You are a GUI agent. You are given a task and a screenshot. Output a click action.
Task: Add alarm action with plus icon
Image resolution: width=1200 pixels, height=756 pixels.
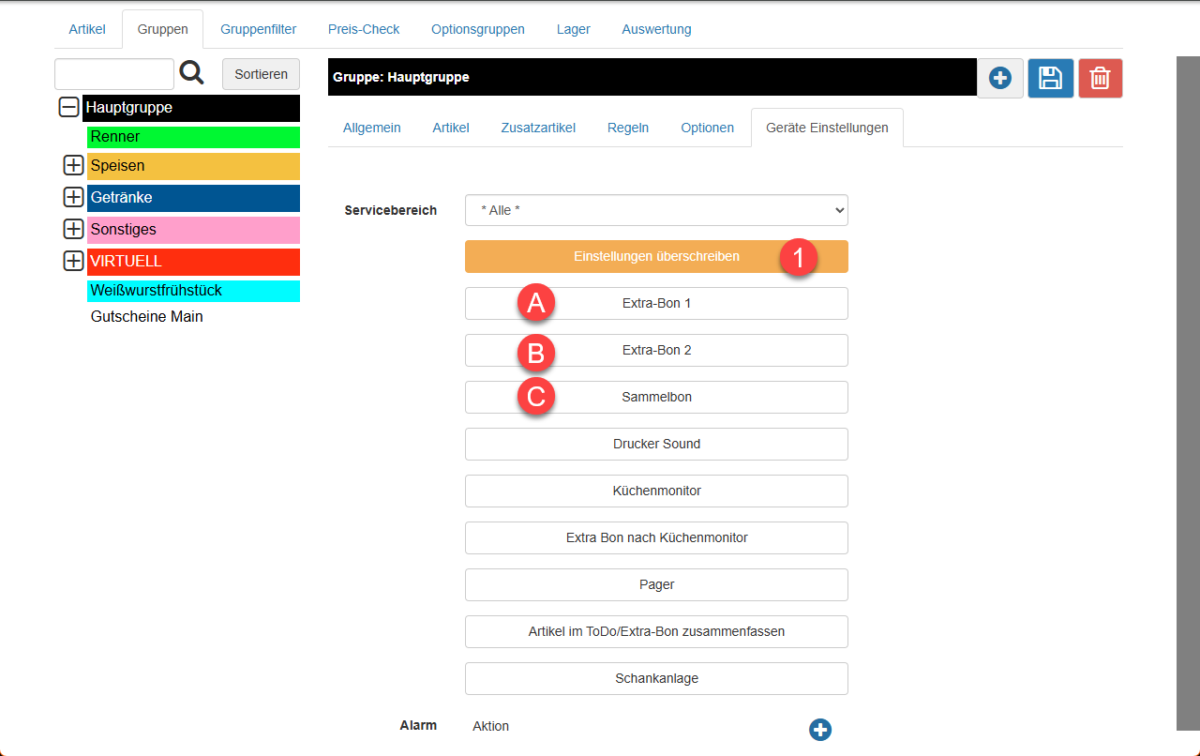pos(820,730)
